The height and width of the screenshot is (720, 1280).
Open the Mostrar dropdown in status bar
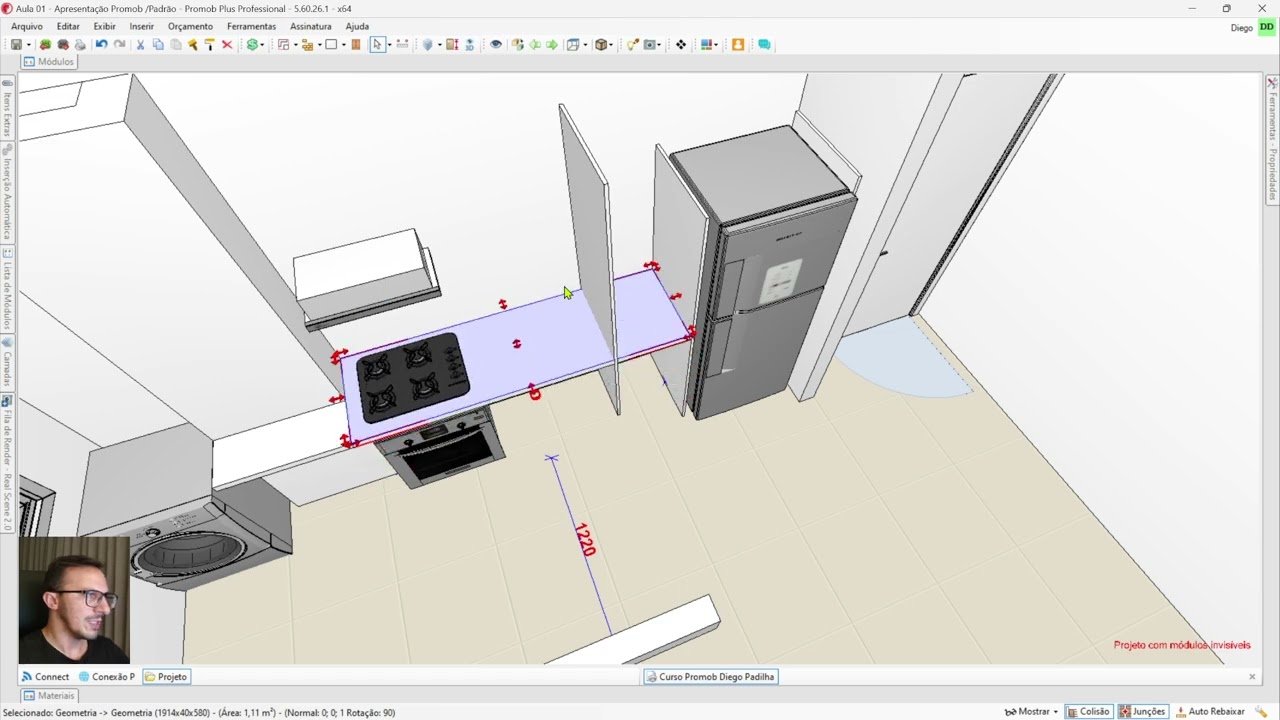pyautogui.click(x=1031, y=711)
